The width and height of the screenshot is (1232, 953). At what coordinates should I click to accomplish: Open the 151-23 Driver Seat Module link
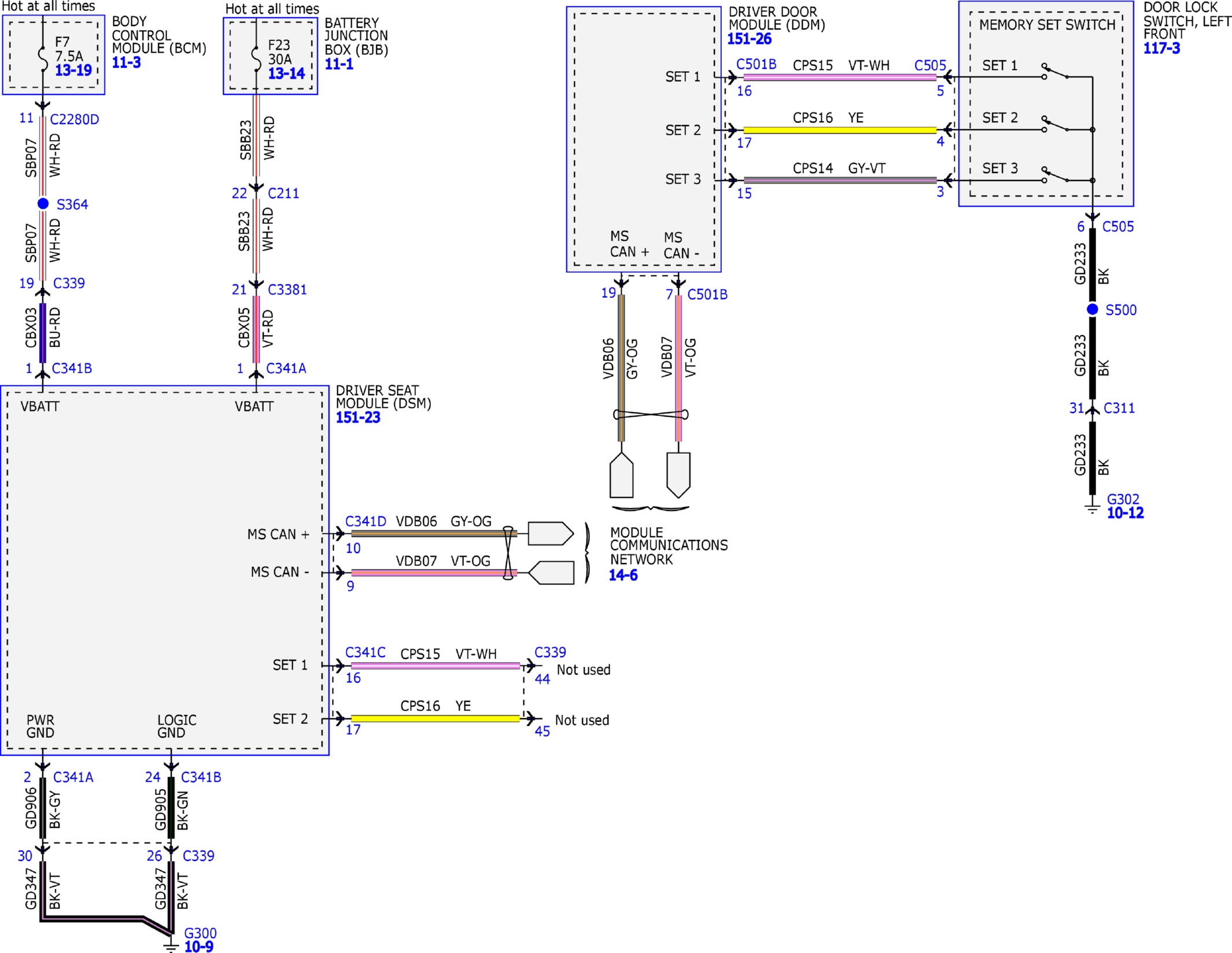pos(358,418)
